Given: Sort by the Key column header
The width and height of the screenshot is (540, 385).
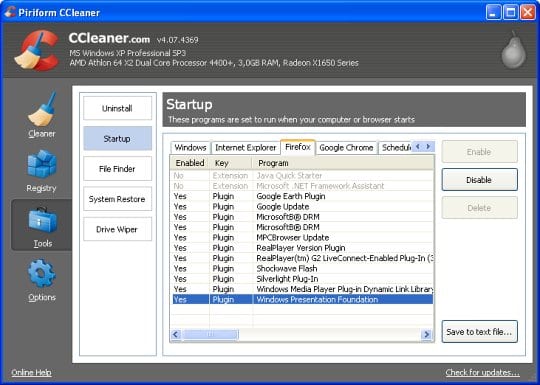Looking at the screenshot, I should pyautogui.click(x=231, y=163).
